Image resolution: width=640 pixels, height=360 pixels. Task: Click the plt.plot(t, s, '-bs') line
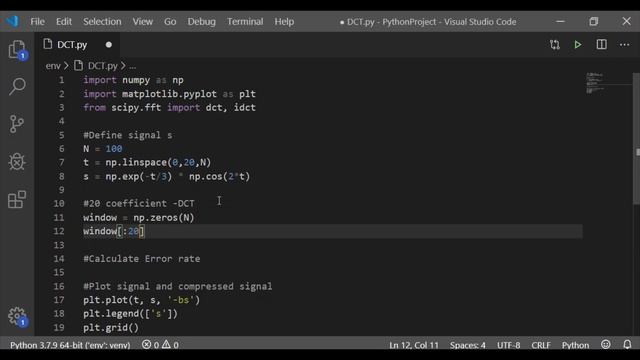click(142, 300)
